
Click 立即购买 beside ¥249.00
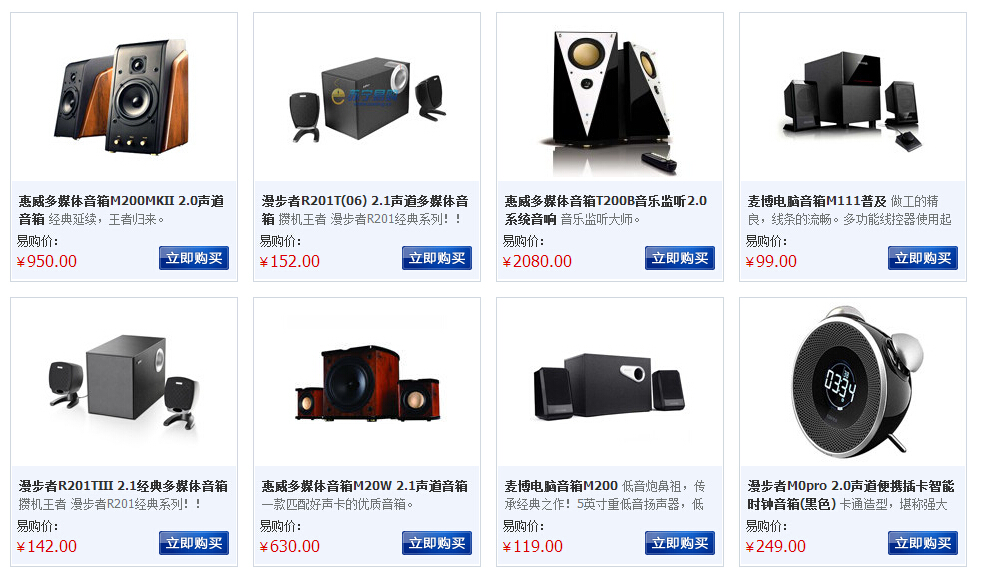pos(923,543)
